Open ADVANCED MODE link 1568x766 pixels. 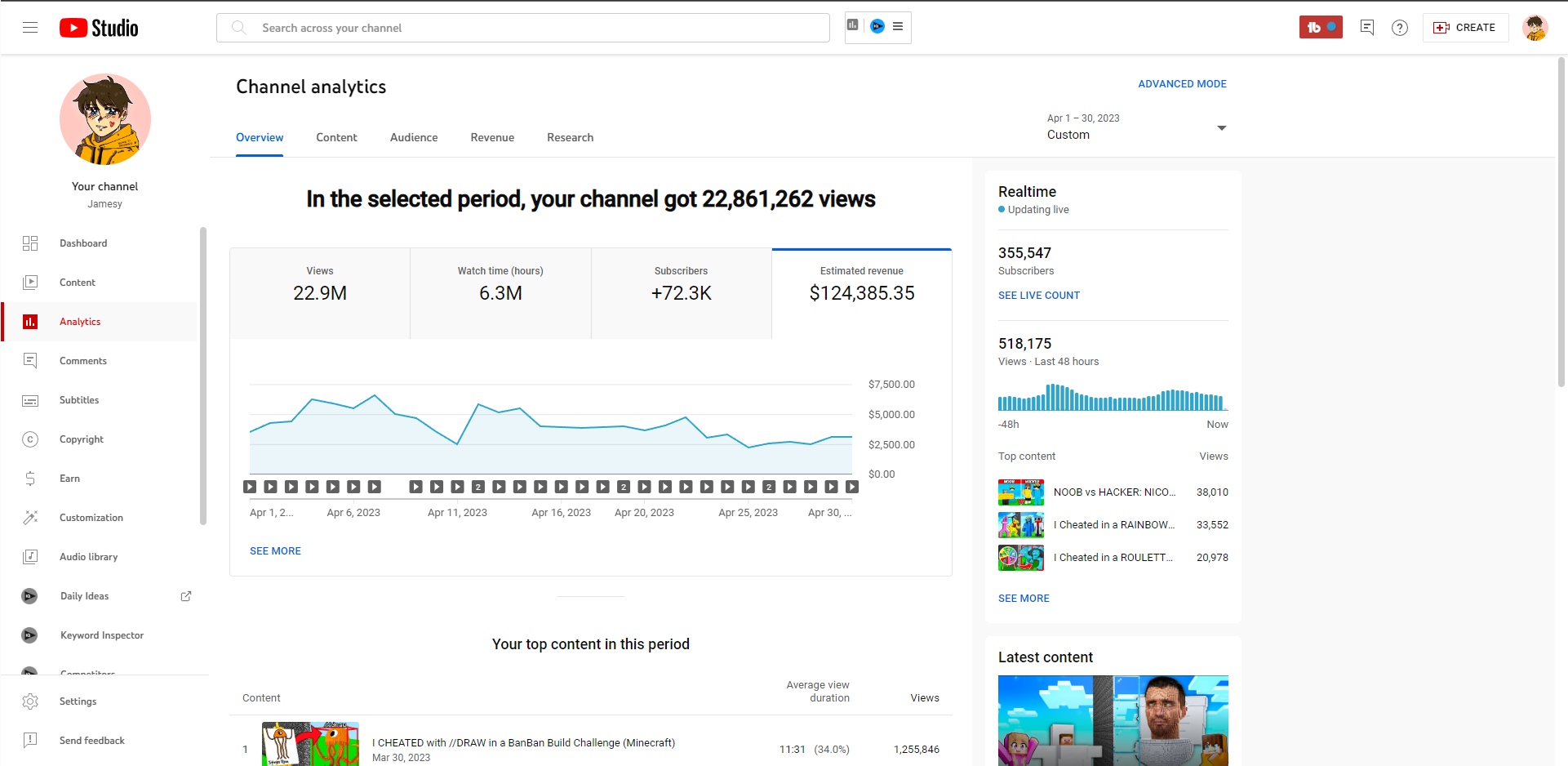pos(1182,84)
